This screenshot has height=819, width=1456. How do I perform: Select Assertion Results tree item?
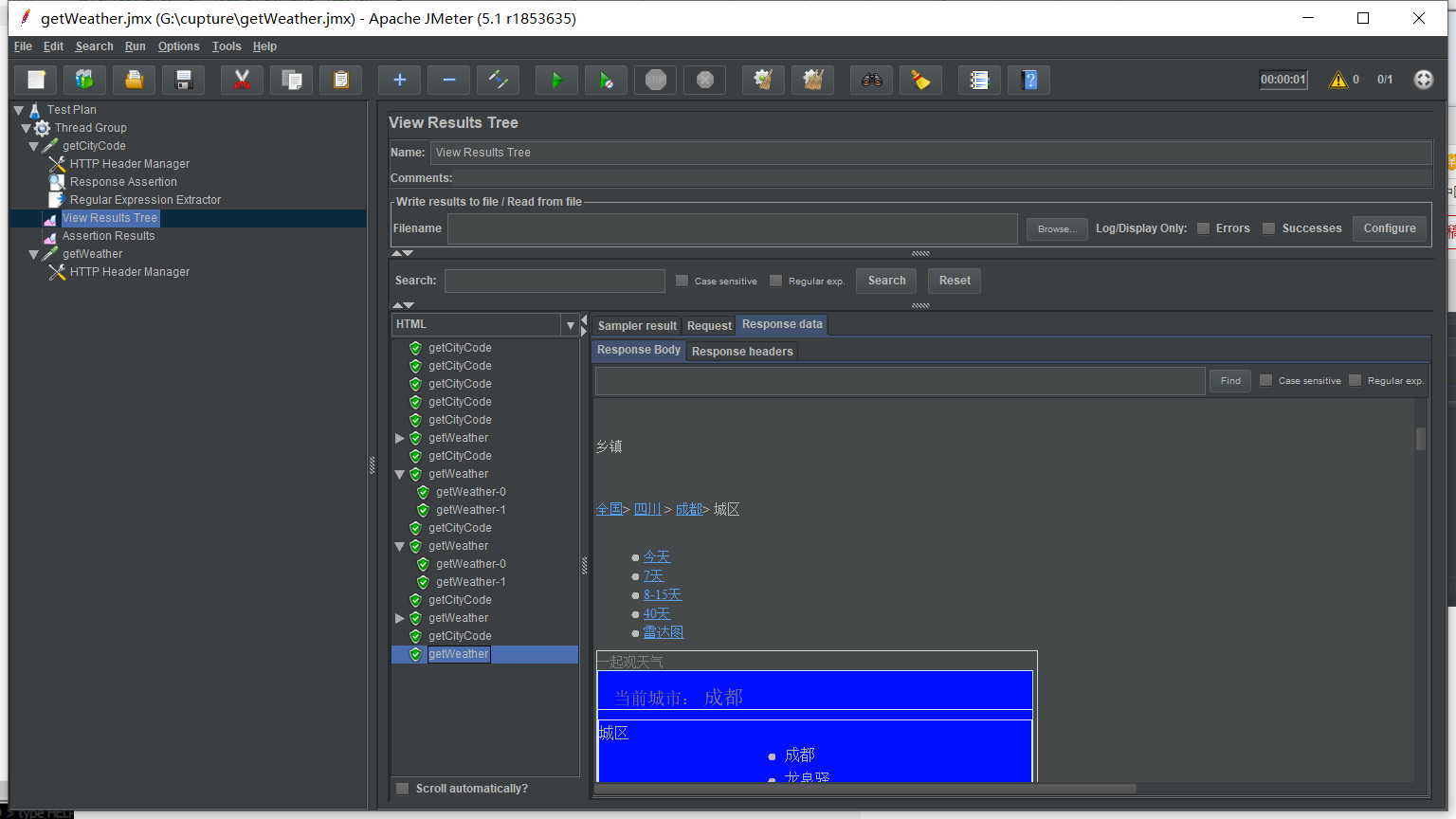pyautogui.click(x=108, y=236)
